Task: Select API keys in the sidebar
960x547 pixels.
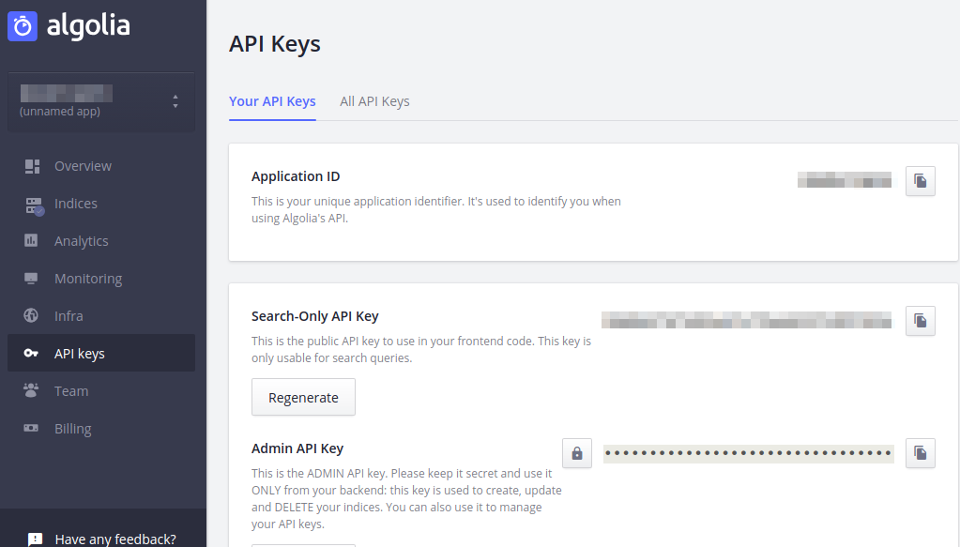Action: click(x=101, y=353)
